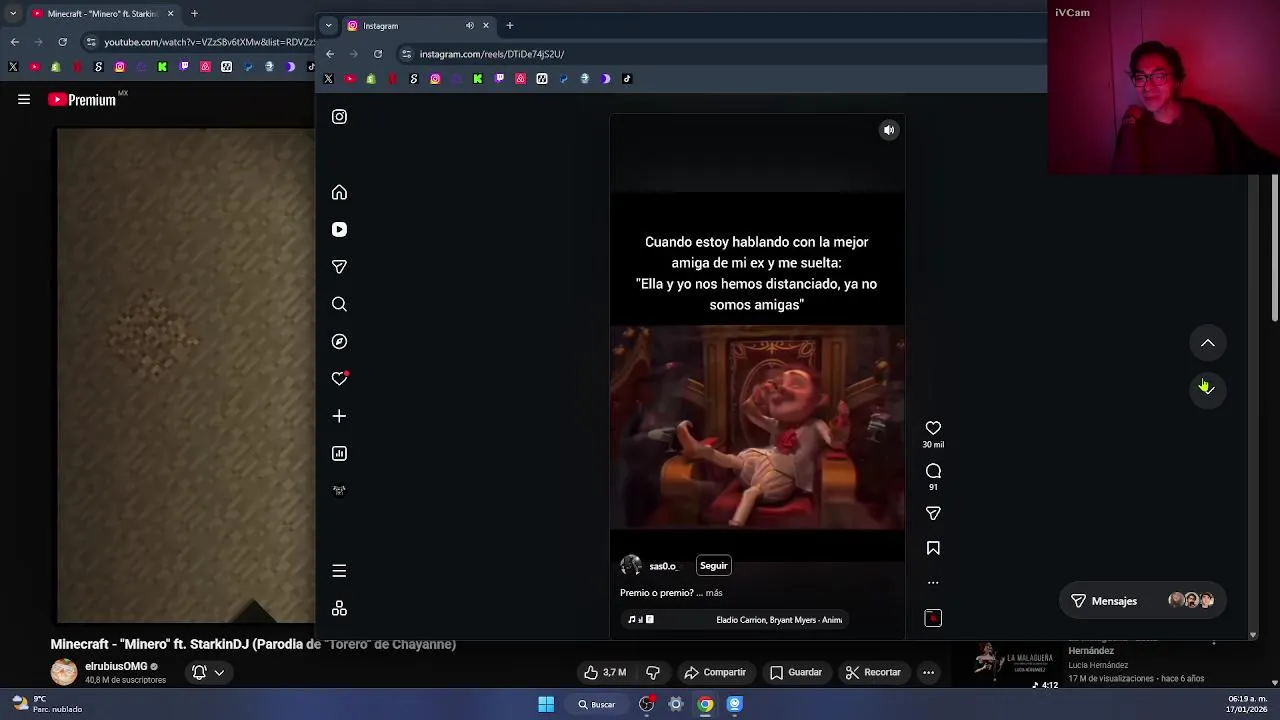Open Windows Start menu
Image resolution: width=1280 pixels, height=720 pixels.
coord(546,704)
